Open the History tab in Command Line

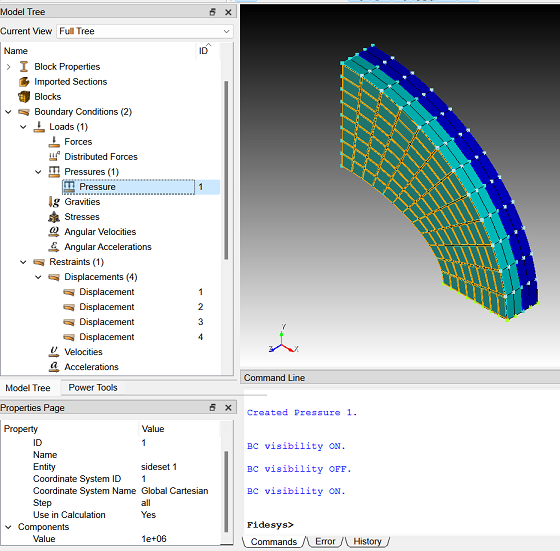[x=367, y=541]
